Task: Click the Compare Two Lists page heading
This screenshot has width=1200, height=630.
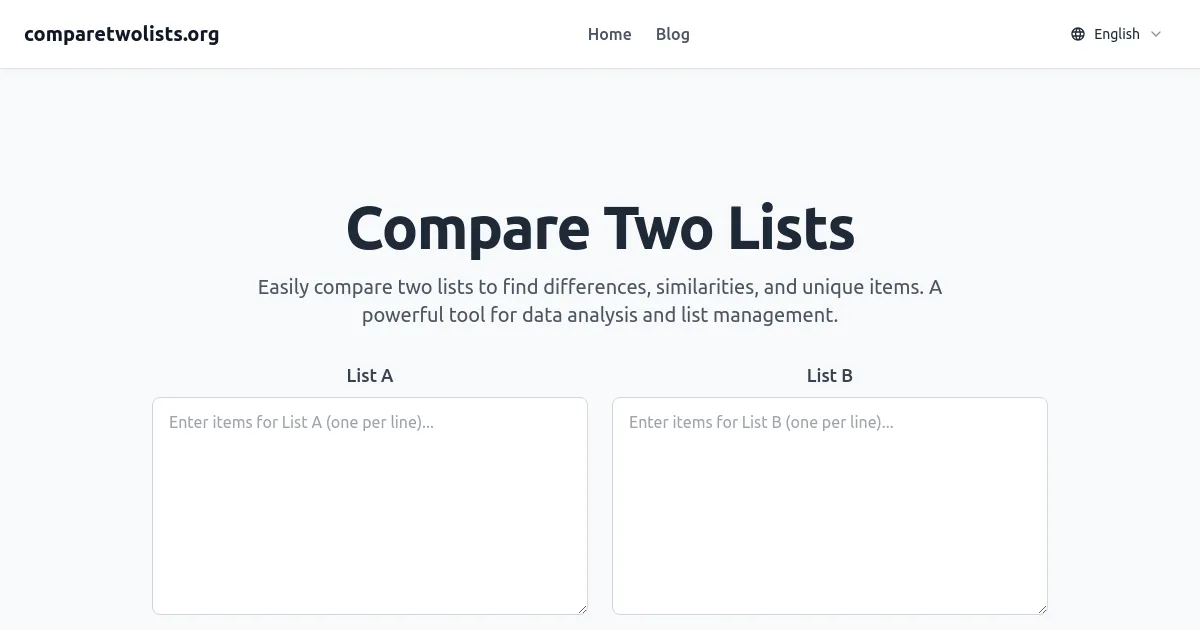Action: point(600,227)
